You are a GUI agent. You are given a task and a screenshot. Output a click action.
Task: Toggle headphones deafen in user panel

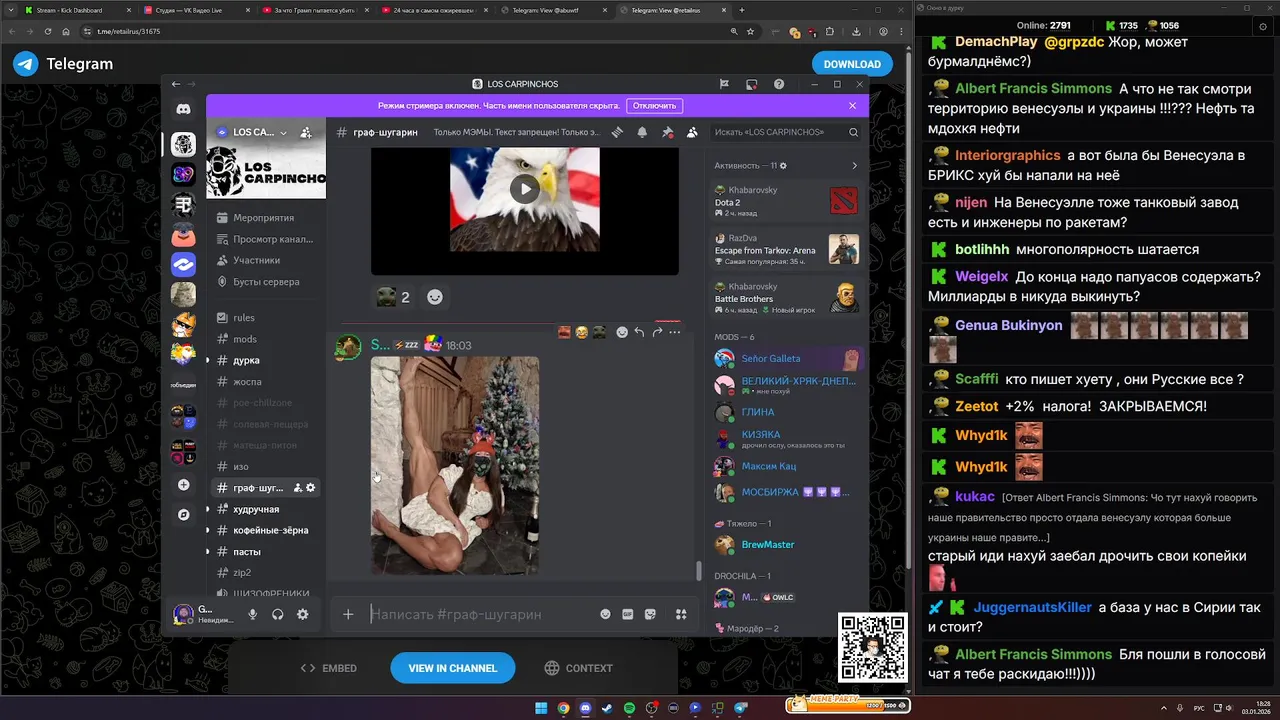(x=278, y=614)
